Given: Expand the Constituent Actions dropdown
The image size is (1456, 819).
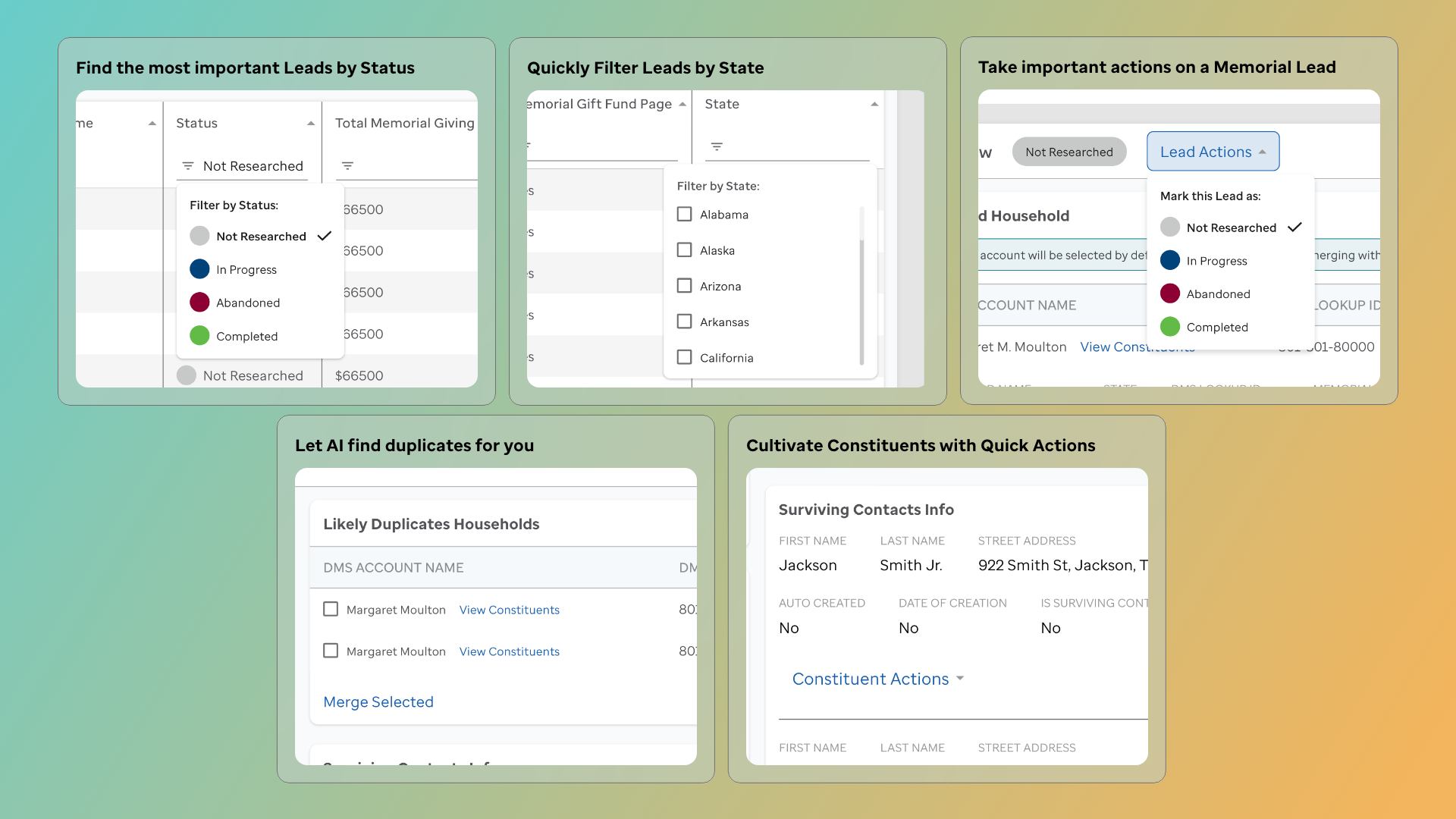Looking at the screenshot, I should (877, 679).
